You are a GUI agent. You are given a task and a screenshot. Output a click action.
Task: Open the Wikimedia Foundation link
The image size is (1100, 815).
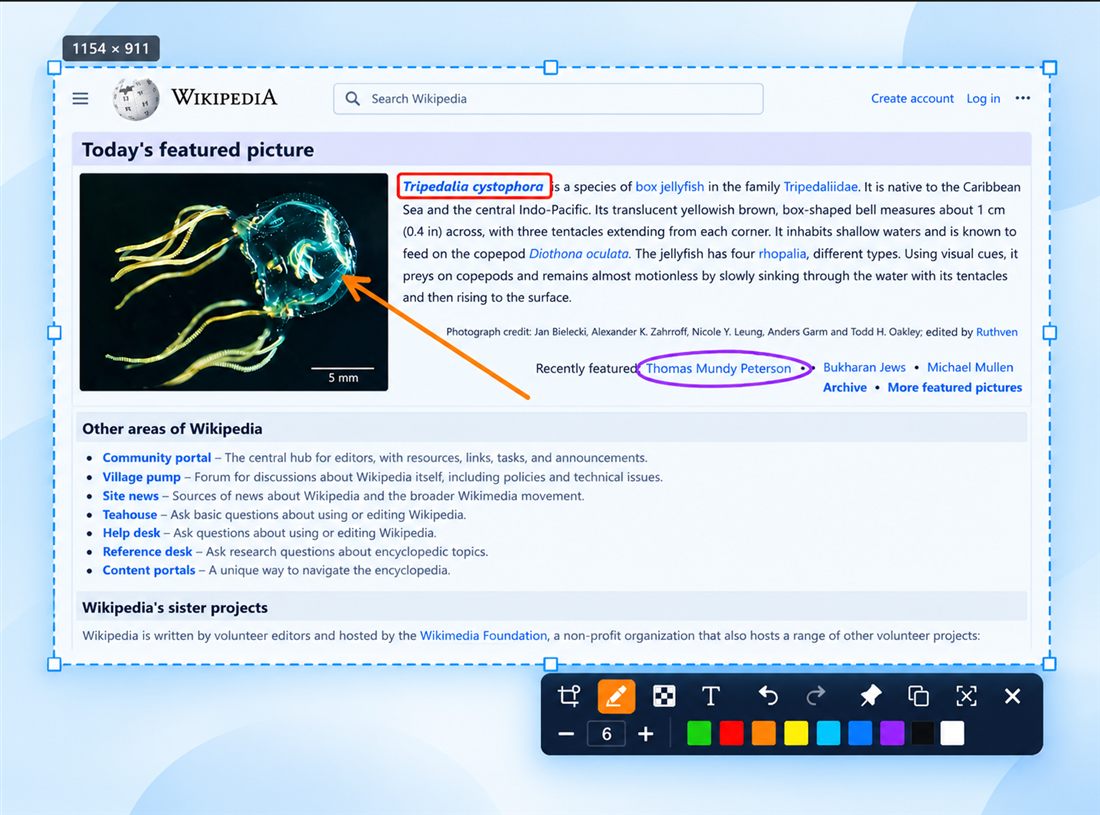pos(483,635)
